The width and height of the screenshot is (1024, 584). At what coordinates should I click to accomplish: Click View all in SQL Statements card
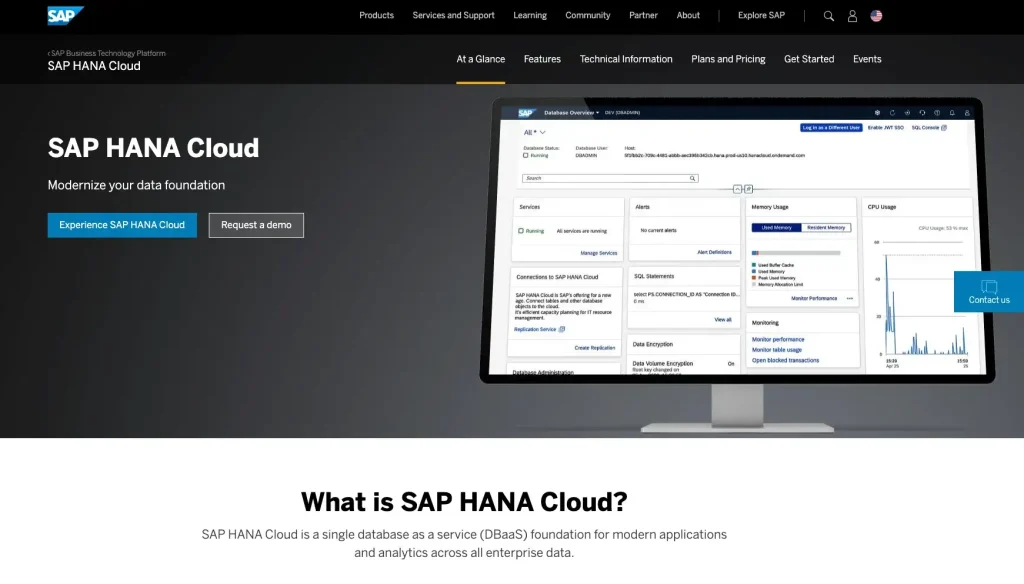coord(722,319)
